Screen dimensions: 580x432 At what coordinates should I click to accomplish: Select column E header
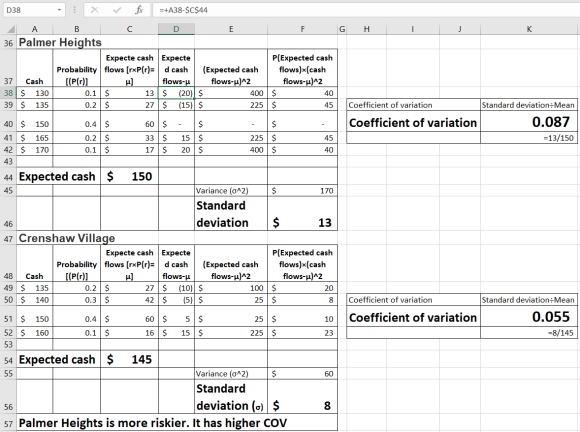click(231, 29)
